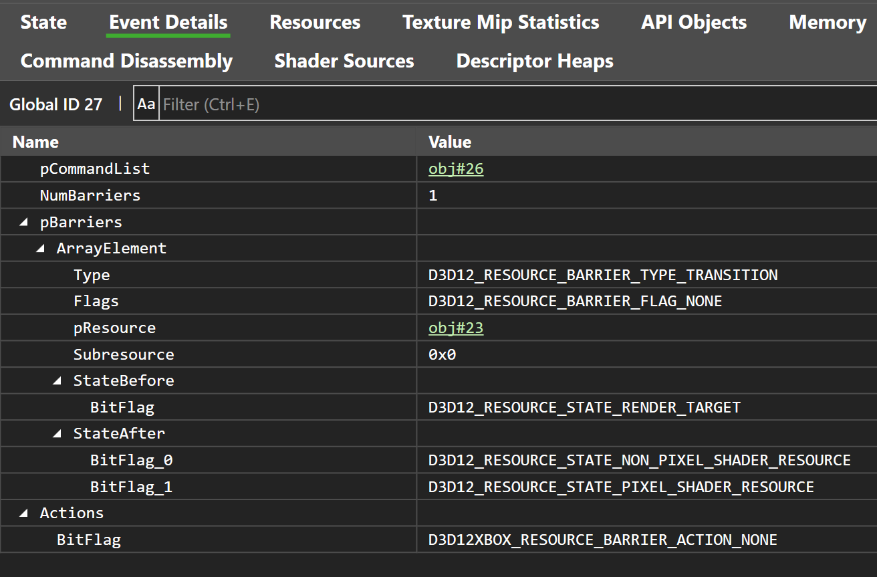Select the NumBarriers row name
The width and height of the screenshot is (877, 577).
[x=90, y=196]
